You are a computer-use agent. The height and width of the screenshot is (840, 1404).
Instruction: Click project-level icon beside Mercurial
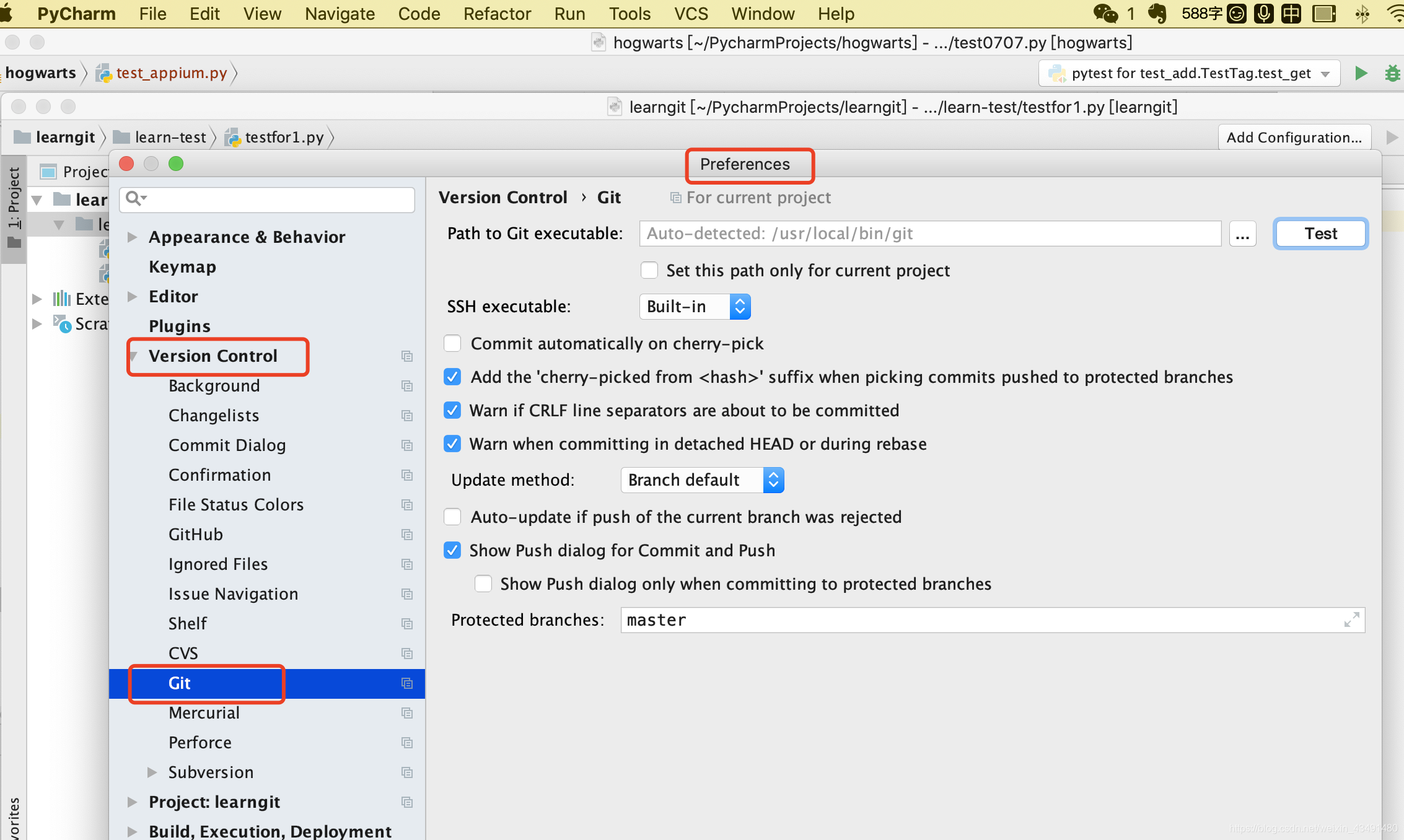[407, 713]
